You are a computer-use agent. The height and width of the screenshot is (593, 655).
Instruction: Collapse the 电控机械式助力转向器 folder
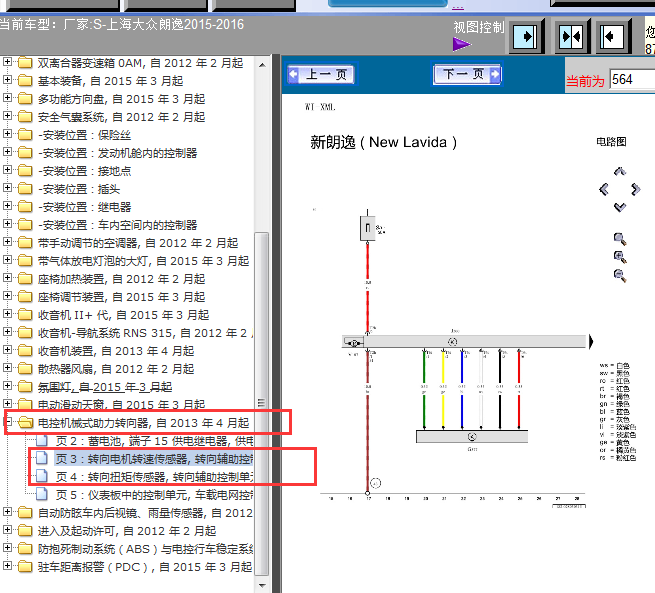click(x=7, y=421)
